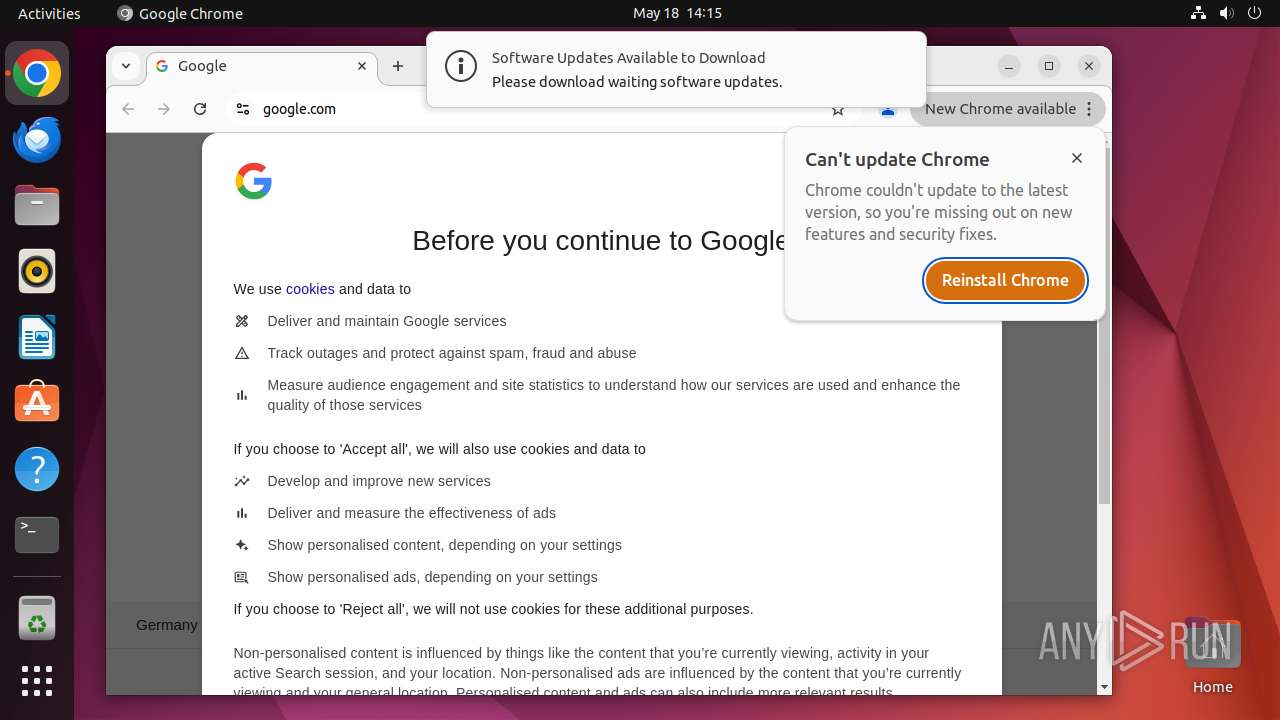This screenshot has width=1280, height=720.
Task: Launch Terminal from the dock
Action: click(x=37, y=535)
